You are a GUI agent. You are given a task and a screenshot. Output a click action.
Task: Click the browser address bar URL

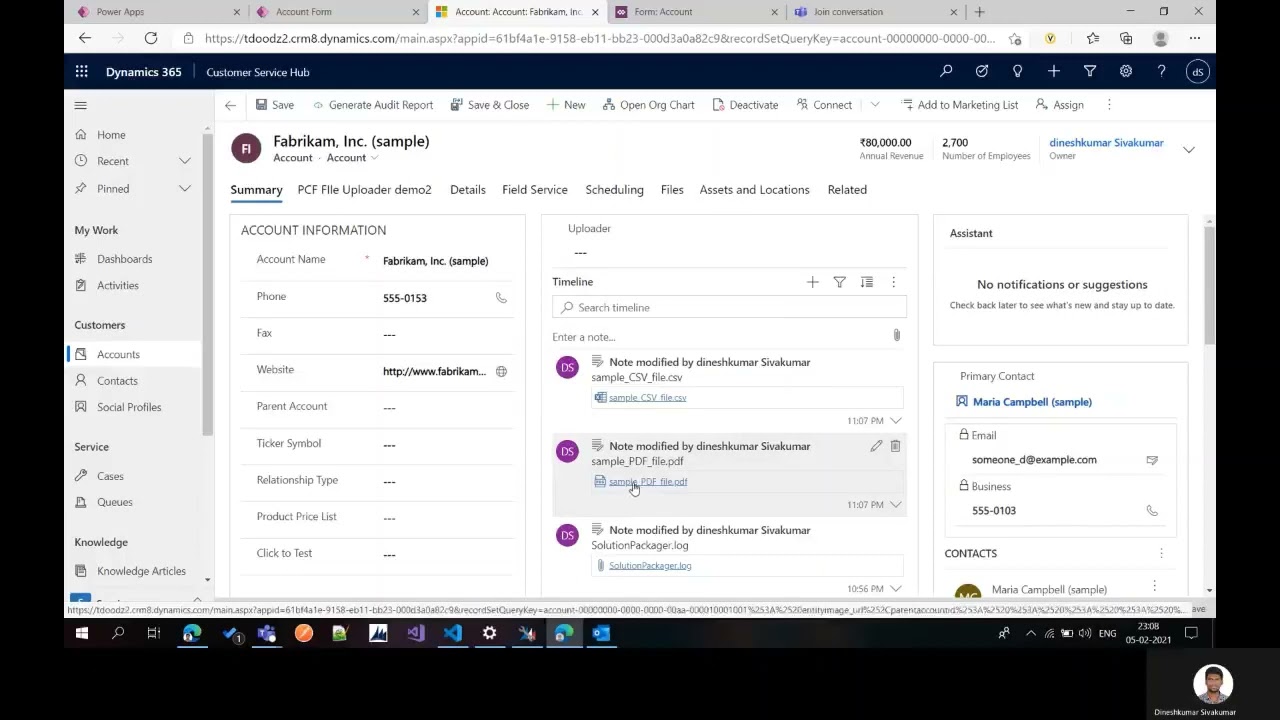599,38
